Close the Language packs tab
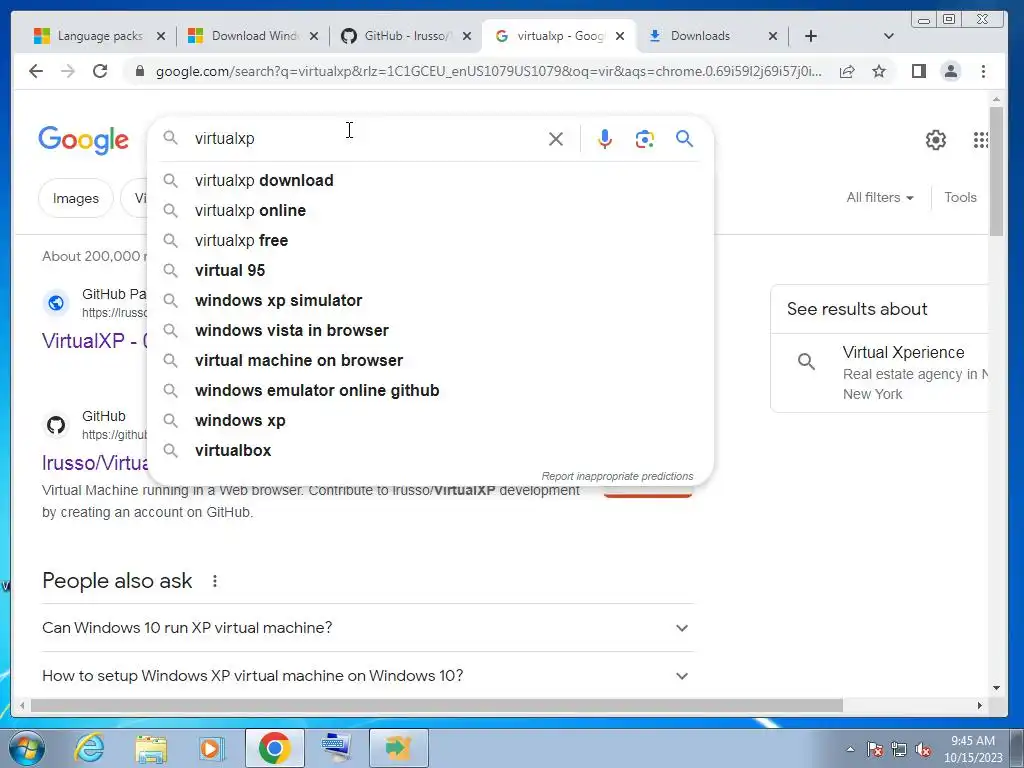This screenshot has height=768, width=1024. [x=161, y=36]
